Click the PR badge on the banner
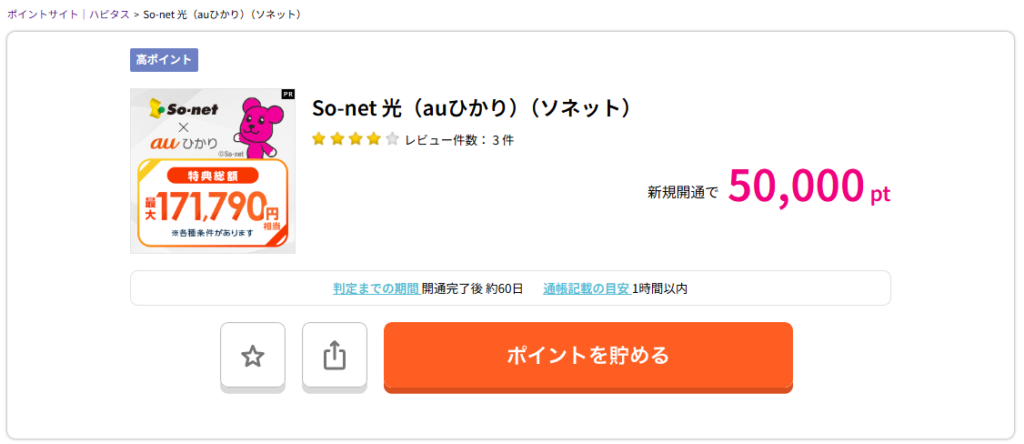Viewport: 1024px width, 444px height. [288, 95]
